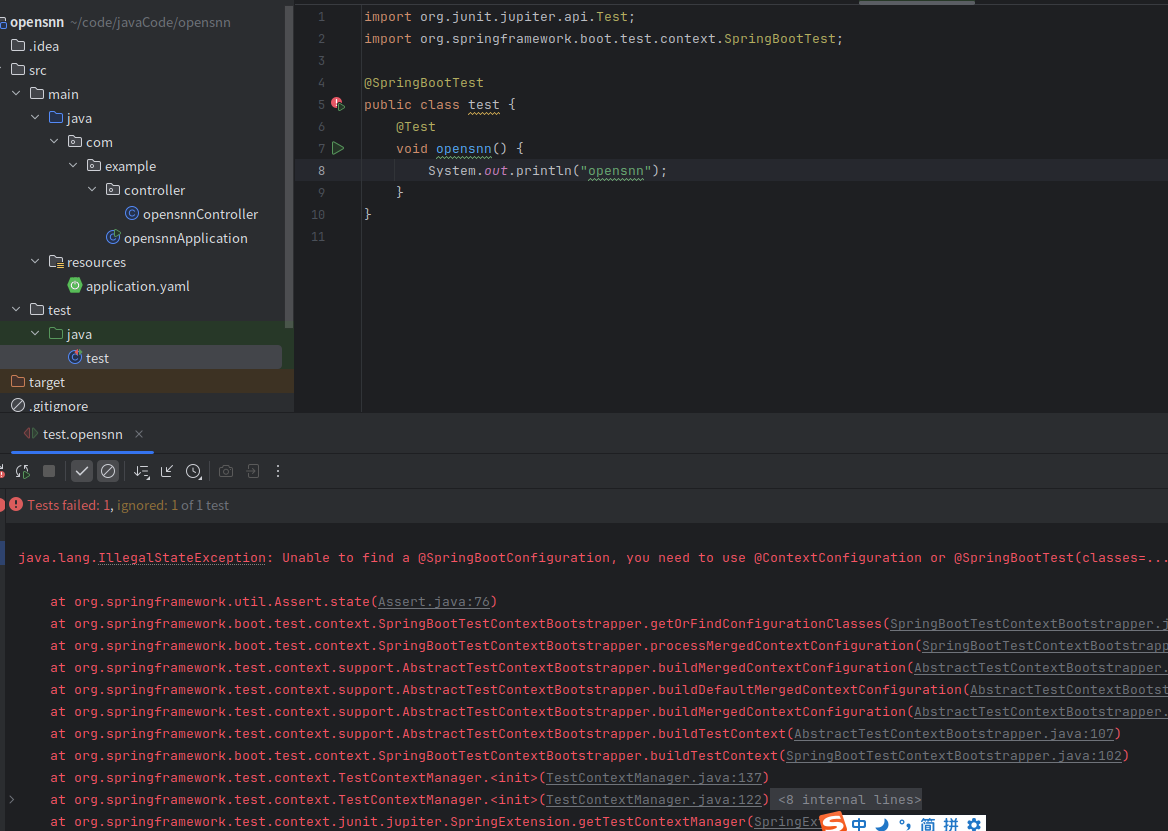Image resolution: width=1168 pixels, height=831 pixels.
Task: Toggle Show Passed tests checkmark
Action: (x=82, y=471)
